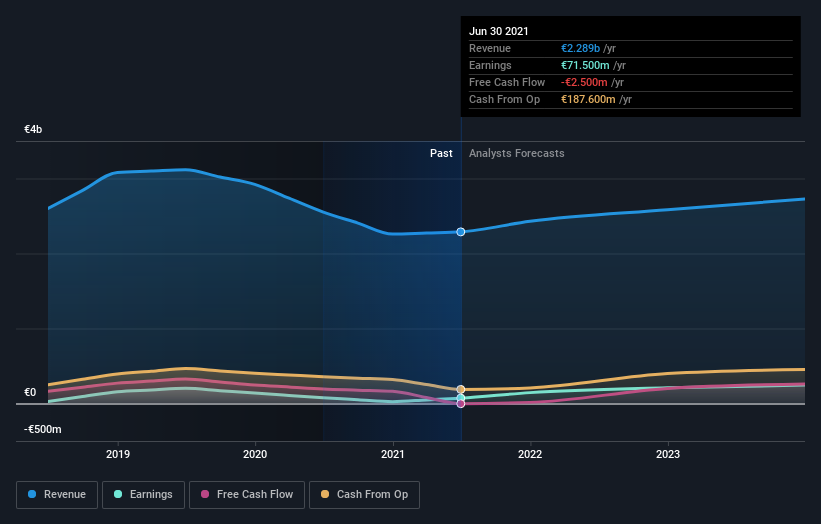Click the 2021 x-axis label
821x524 pixels.
coord(393,454)
